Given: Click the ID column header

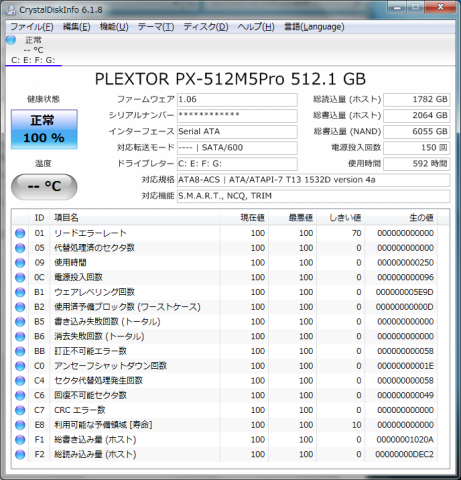Looking at the screenshot, I should (x=39, y=218).
